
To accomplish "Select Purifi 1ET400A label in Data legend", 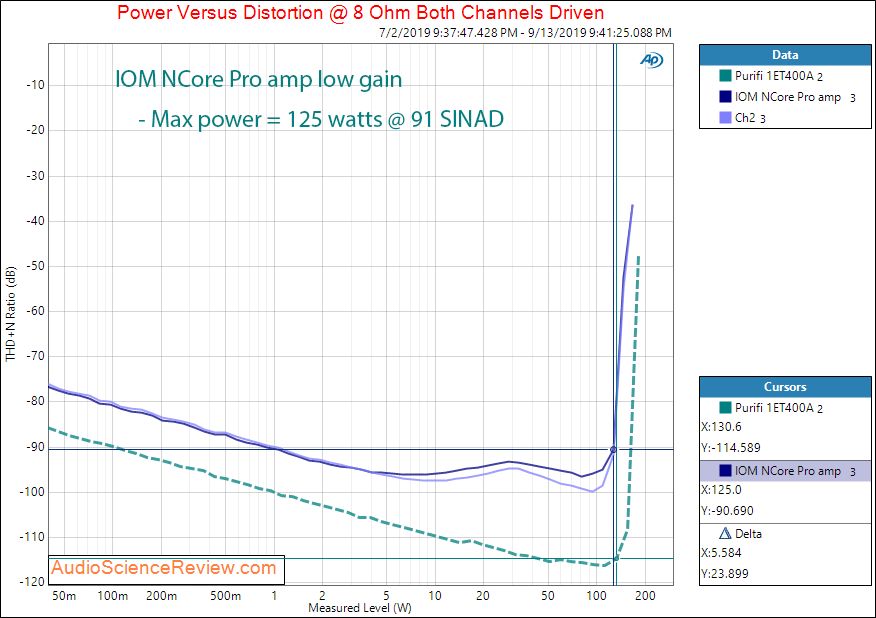I will (x=779, y=75).
